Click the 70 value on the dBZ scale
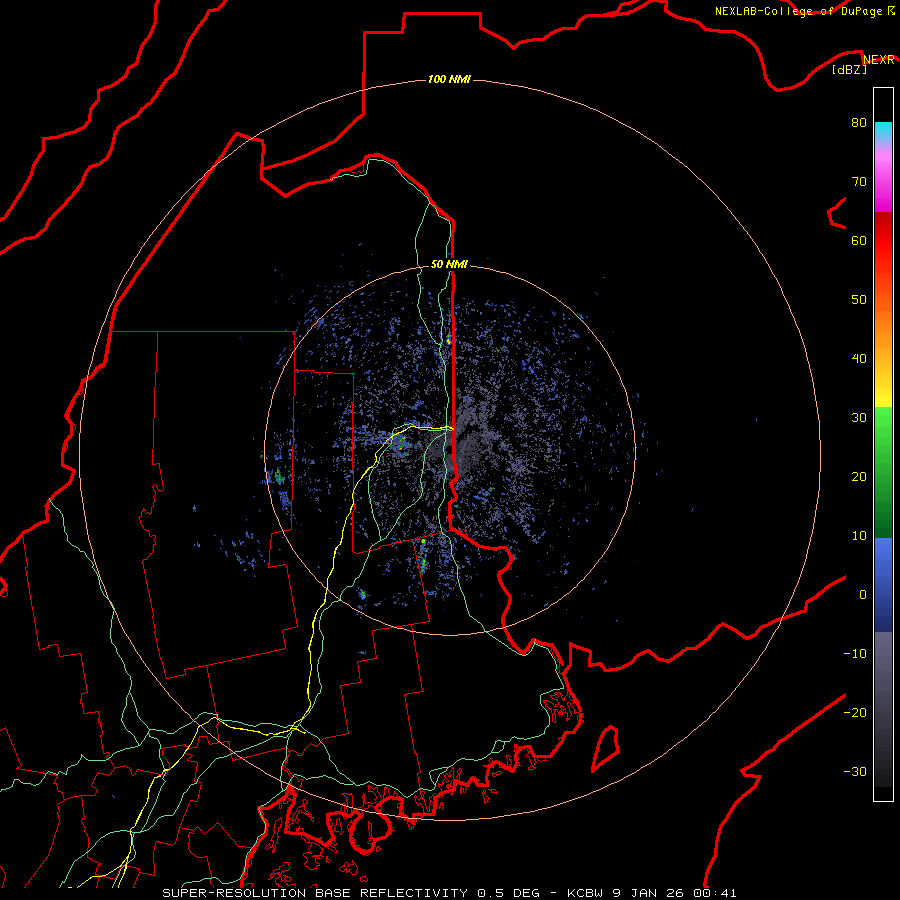900x900 pixels. (x=859, y=181)
